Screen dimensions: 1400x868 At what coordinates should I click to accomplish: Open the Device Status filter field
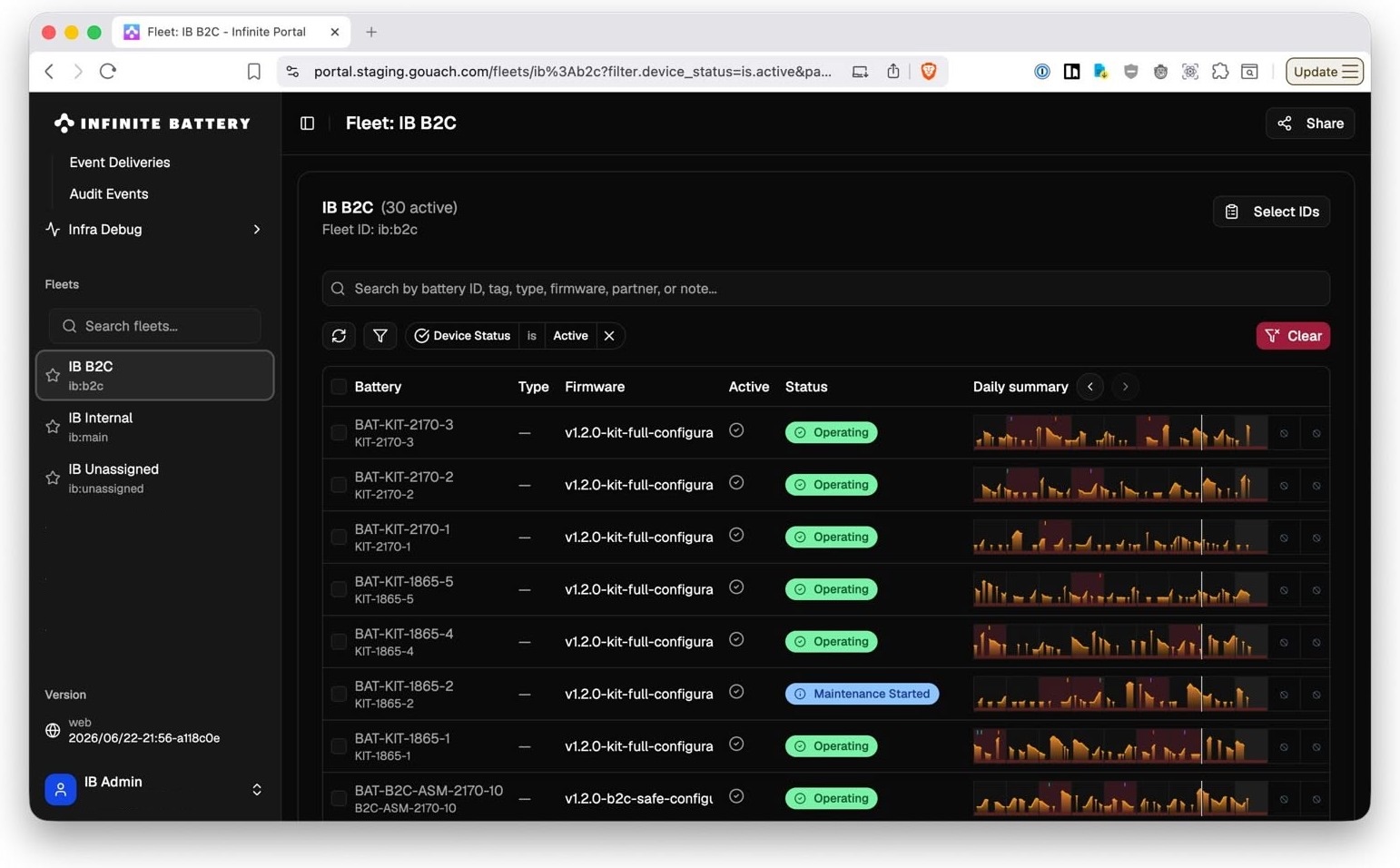click(462, 336)
